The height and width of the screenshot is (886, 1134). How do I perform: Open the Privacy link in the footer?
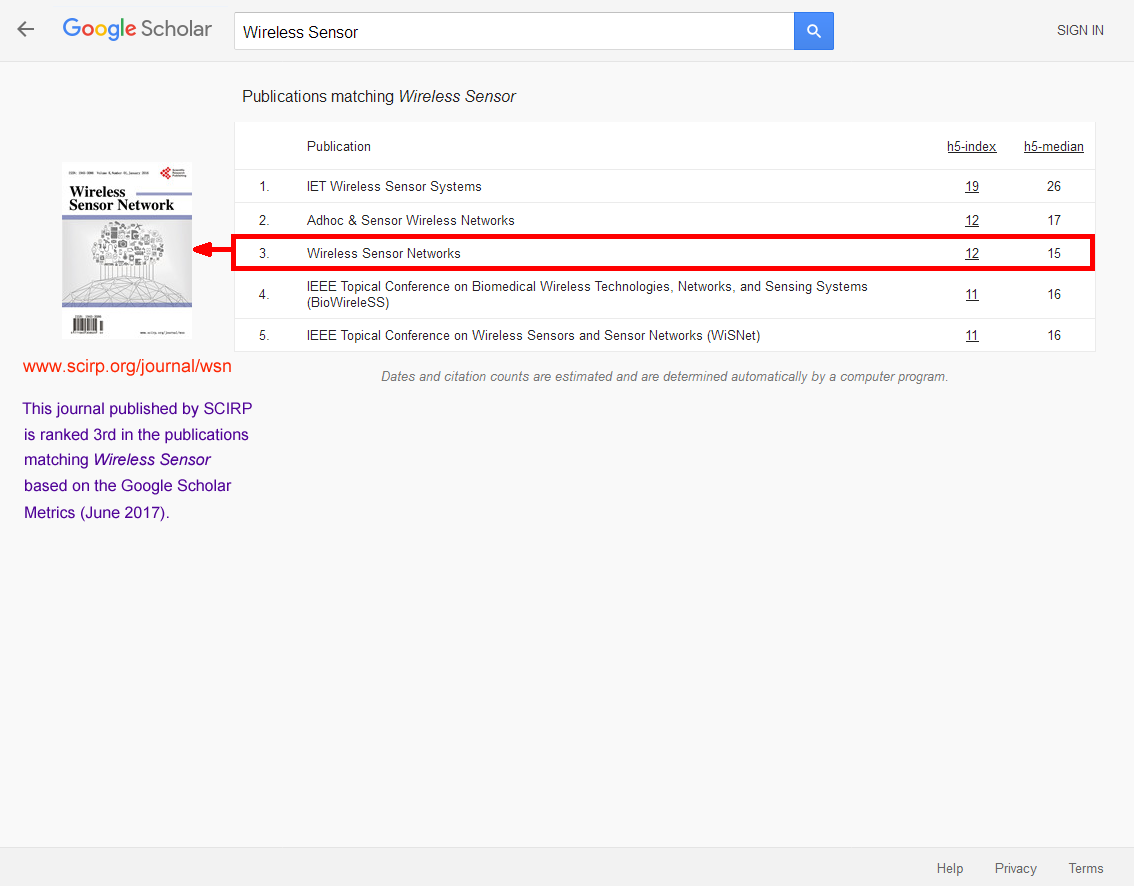(x=1015, y=868)
